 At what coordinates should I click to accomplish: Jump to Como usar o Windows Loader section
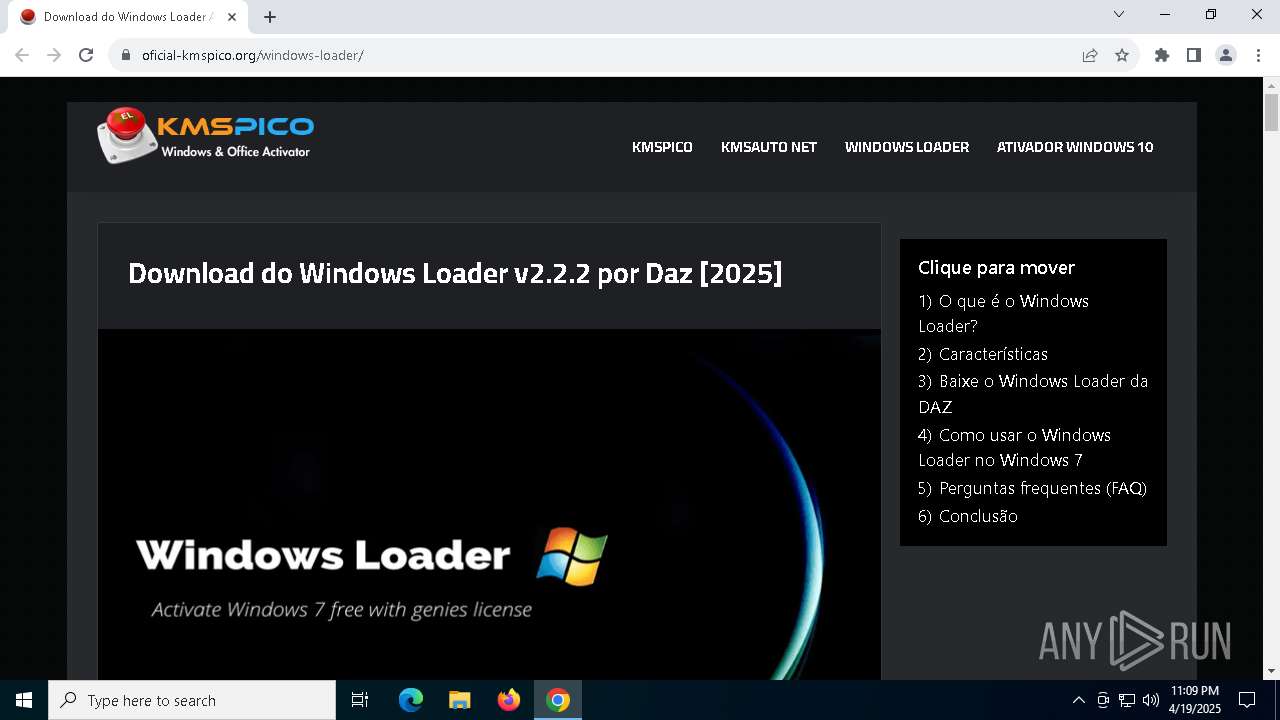(x=1014, y=447)
